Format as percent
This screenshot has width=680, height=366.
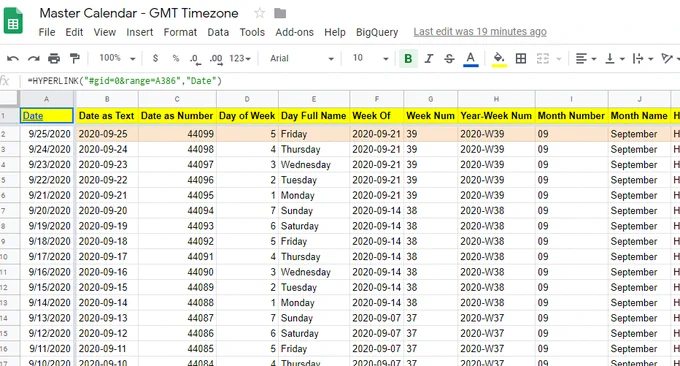click(x=176, y=58)
